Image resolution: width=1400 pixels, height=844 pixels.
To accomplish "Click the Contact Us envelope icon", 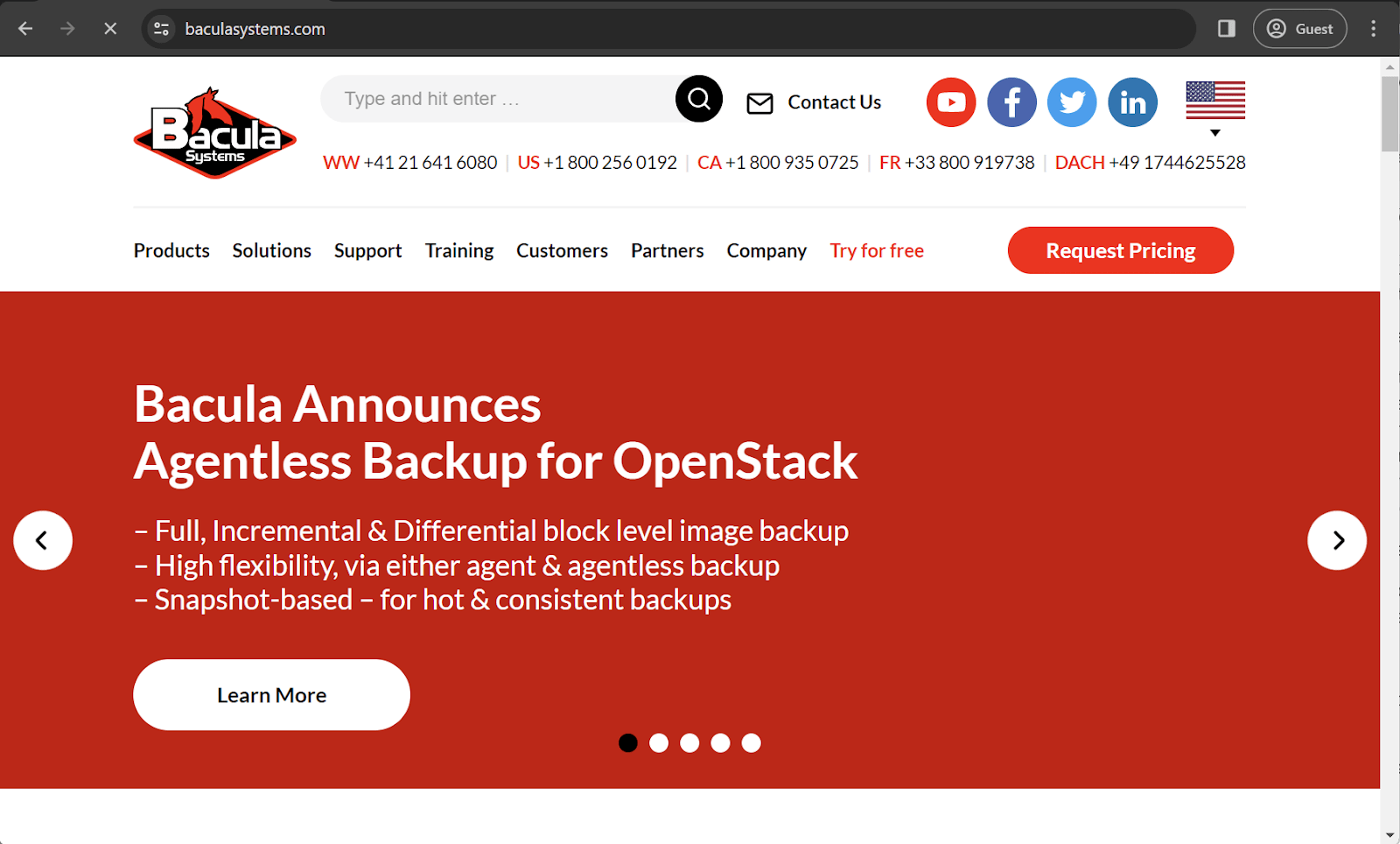I will [759, 102].
